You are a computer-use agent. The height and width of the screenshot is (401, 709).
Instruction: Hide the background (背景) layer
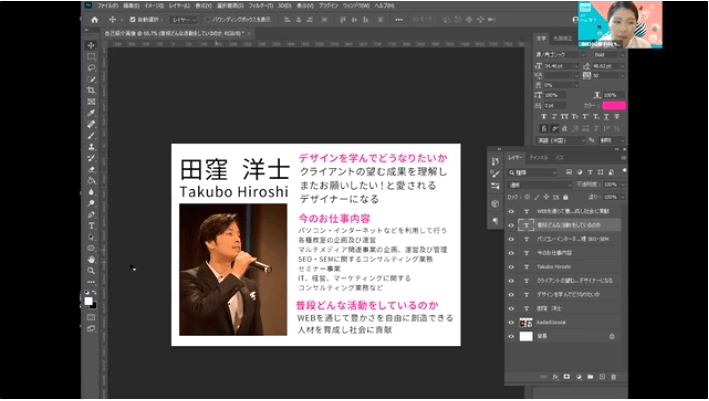[511, 337]
